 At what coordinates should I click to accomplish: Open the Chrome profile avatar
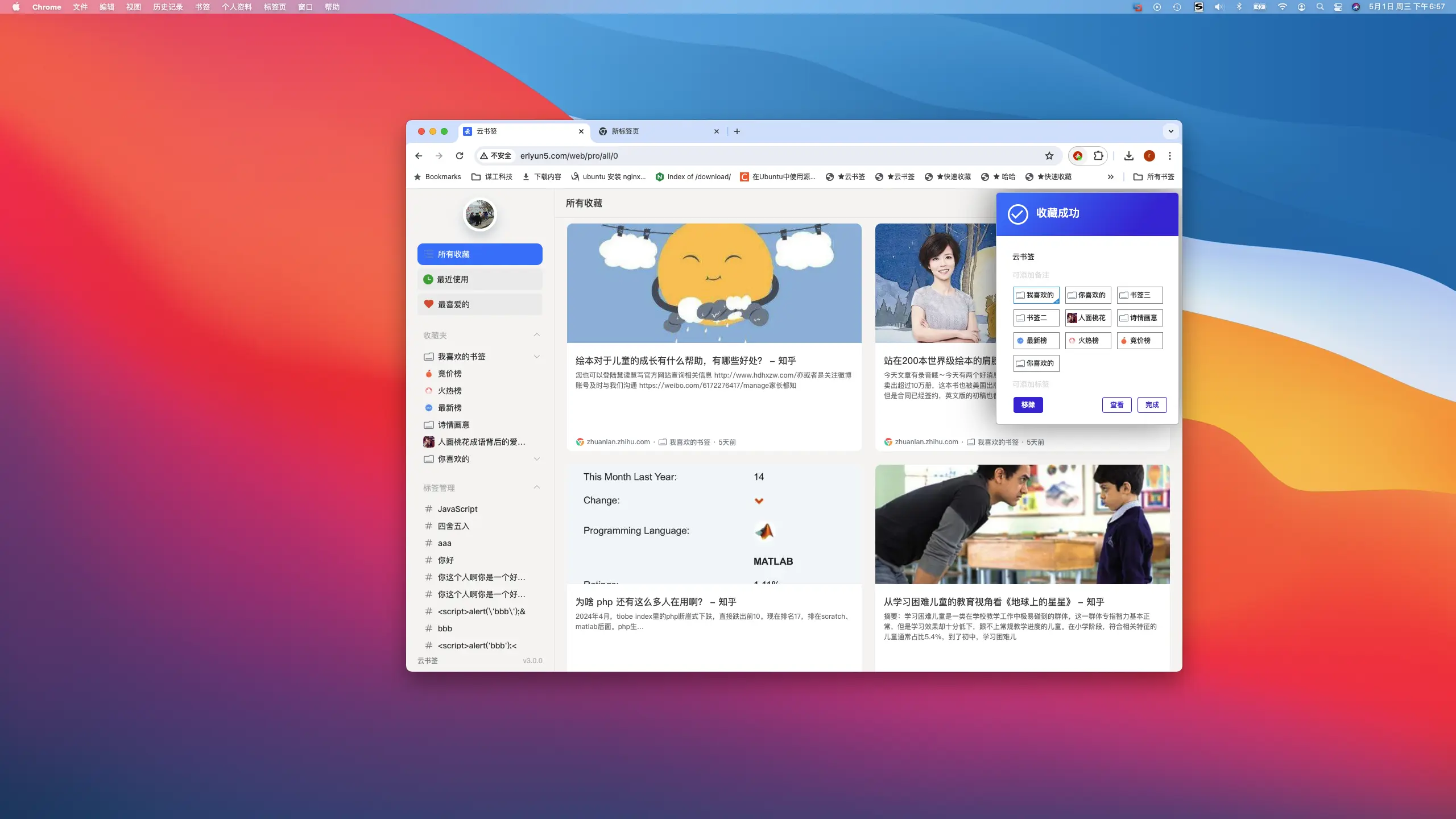pos(1149,156)
